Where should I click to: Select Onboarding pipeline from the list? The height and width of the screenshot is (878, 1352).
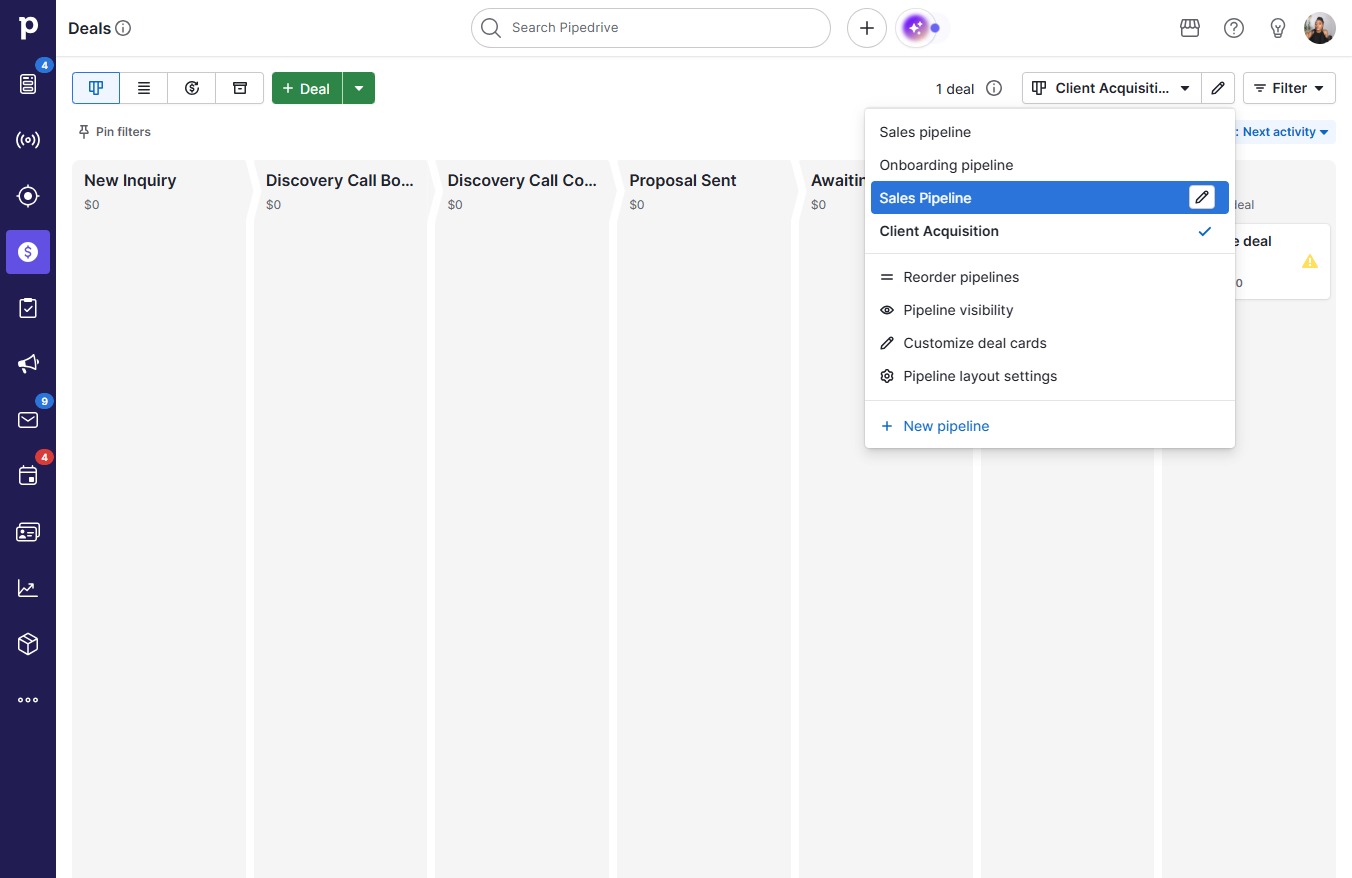(1050, 165)
